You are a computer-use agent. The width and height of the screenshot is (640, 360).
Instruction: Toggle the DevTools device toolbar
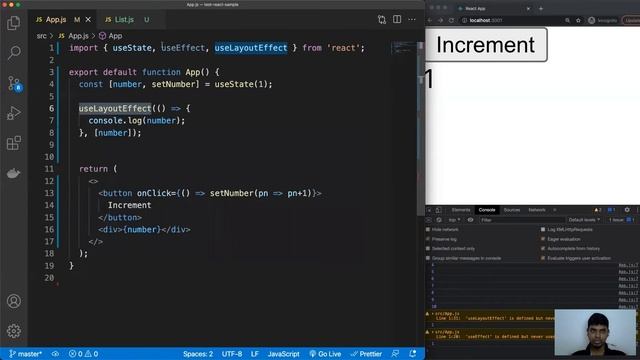click(438, 210)
